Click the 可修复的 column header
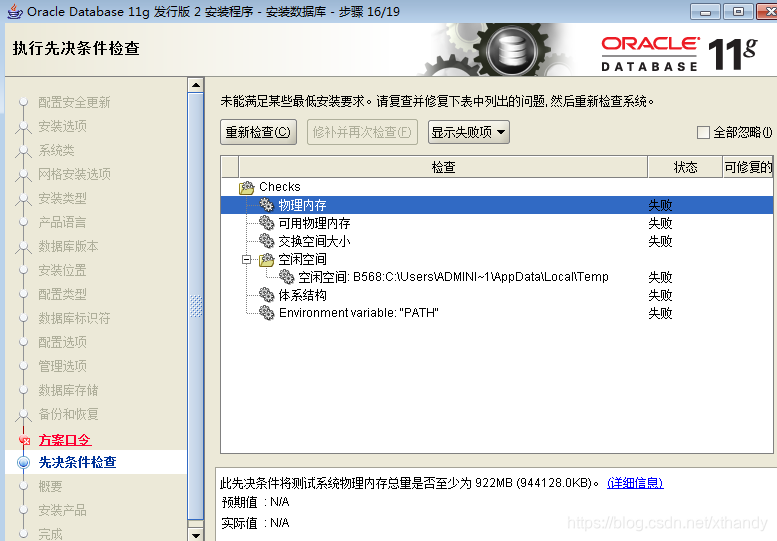Image resolution: width=777 pixels, height=541 pixels. pyautogui.click(x=748, y=167)
